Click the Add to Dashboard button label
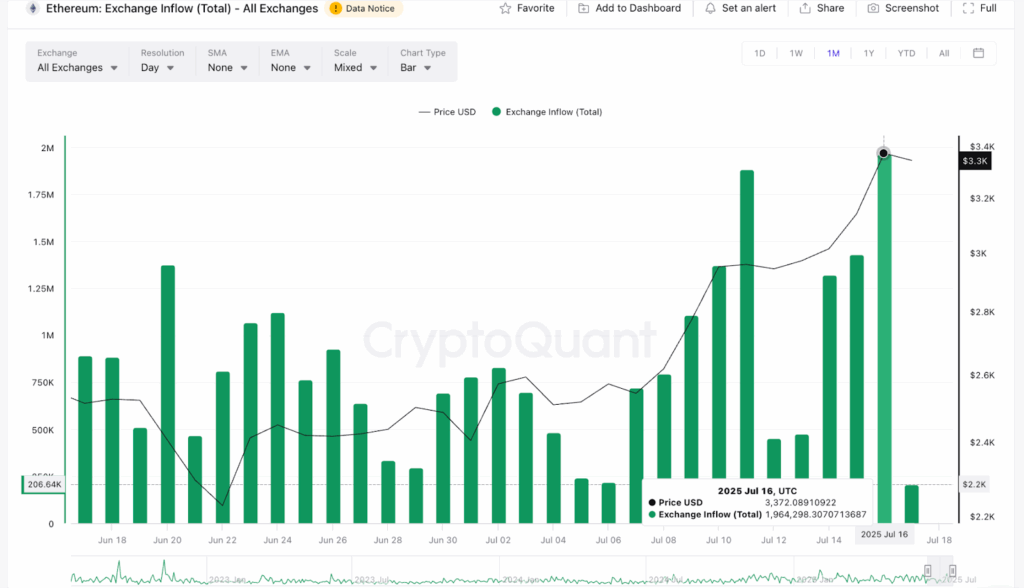This screenshot has height=588, width=1024. (x=638, y=8)
